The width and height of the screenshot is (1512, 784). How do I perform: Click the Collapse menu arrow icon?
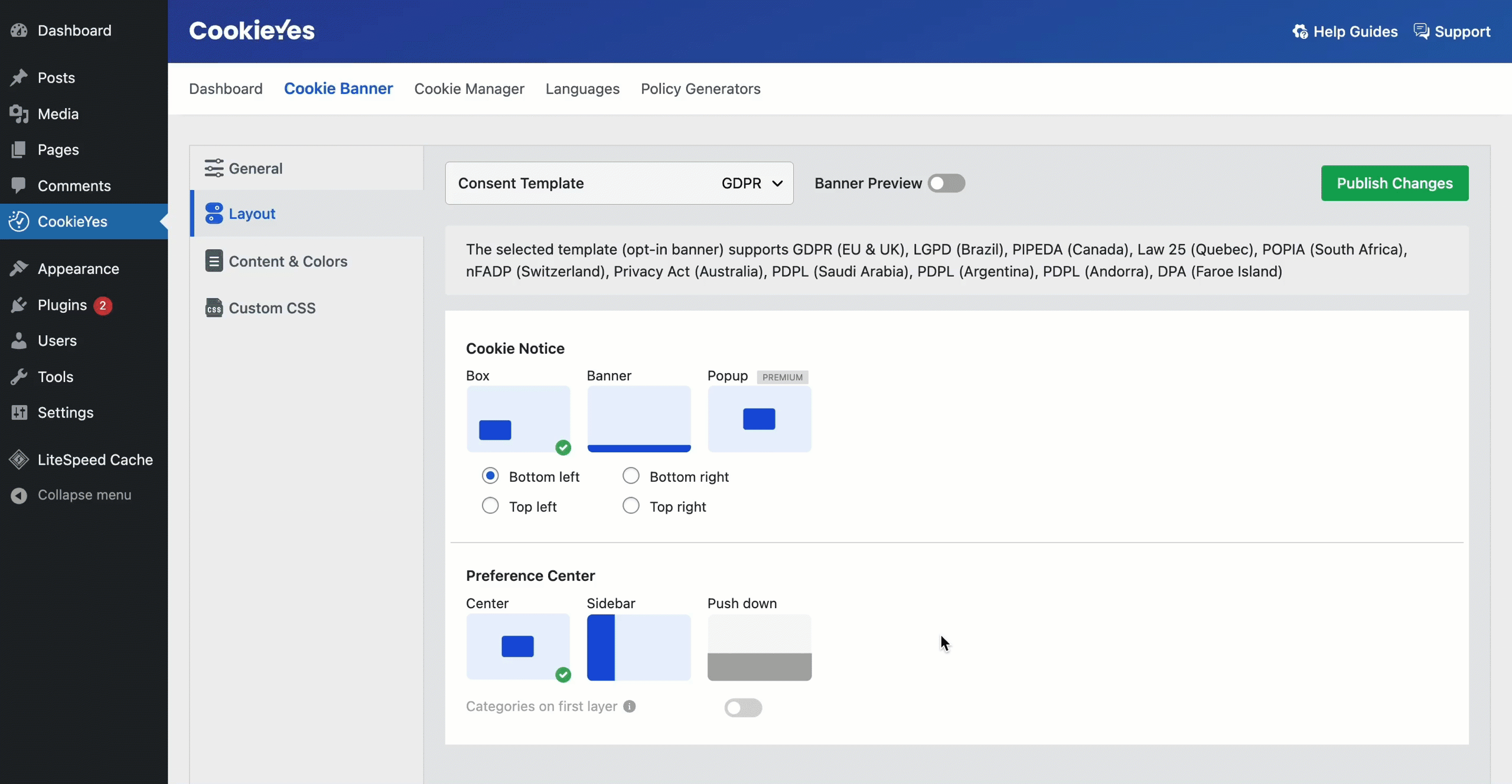point(19,495)
